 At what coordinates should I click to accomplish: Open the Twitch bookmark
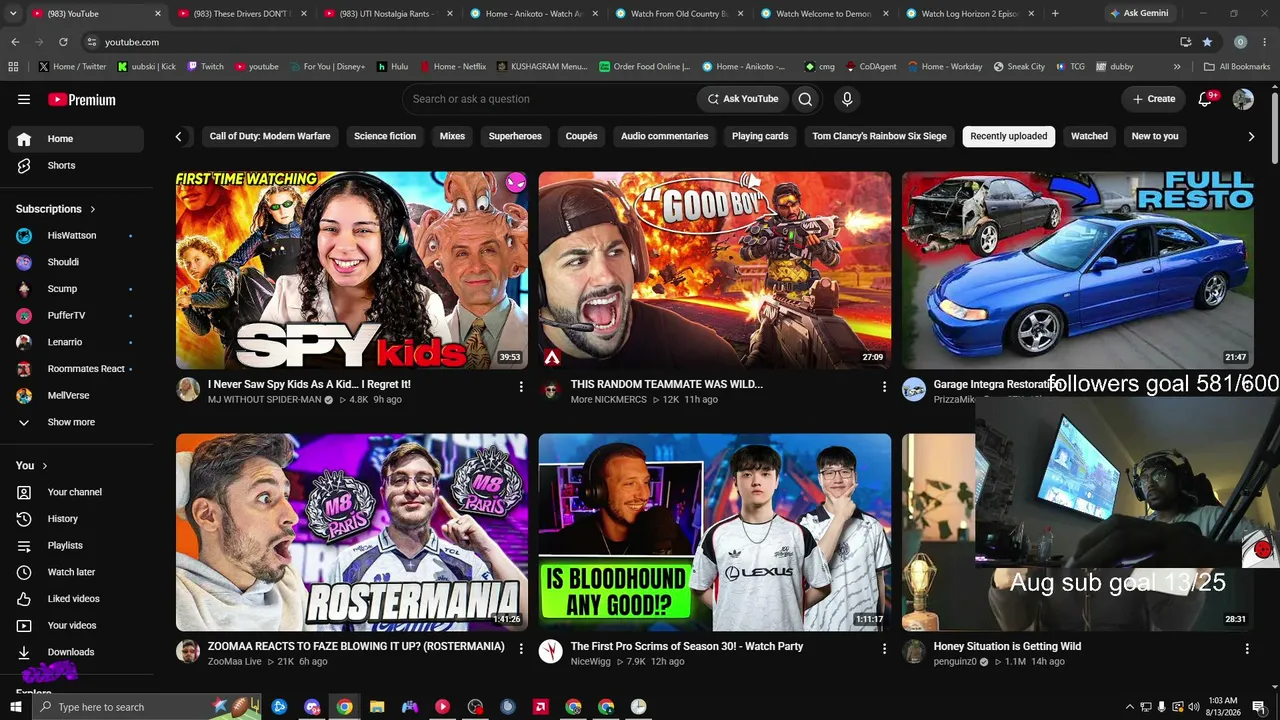(x=205, y=67)
